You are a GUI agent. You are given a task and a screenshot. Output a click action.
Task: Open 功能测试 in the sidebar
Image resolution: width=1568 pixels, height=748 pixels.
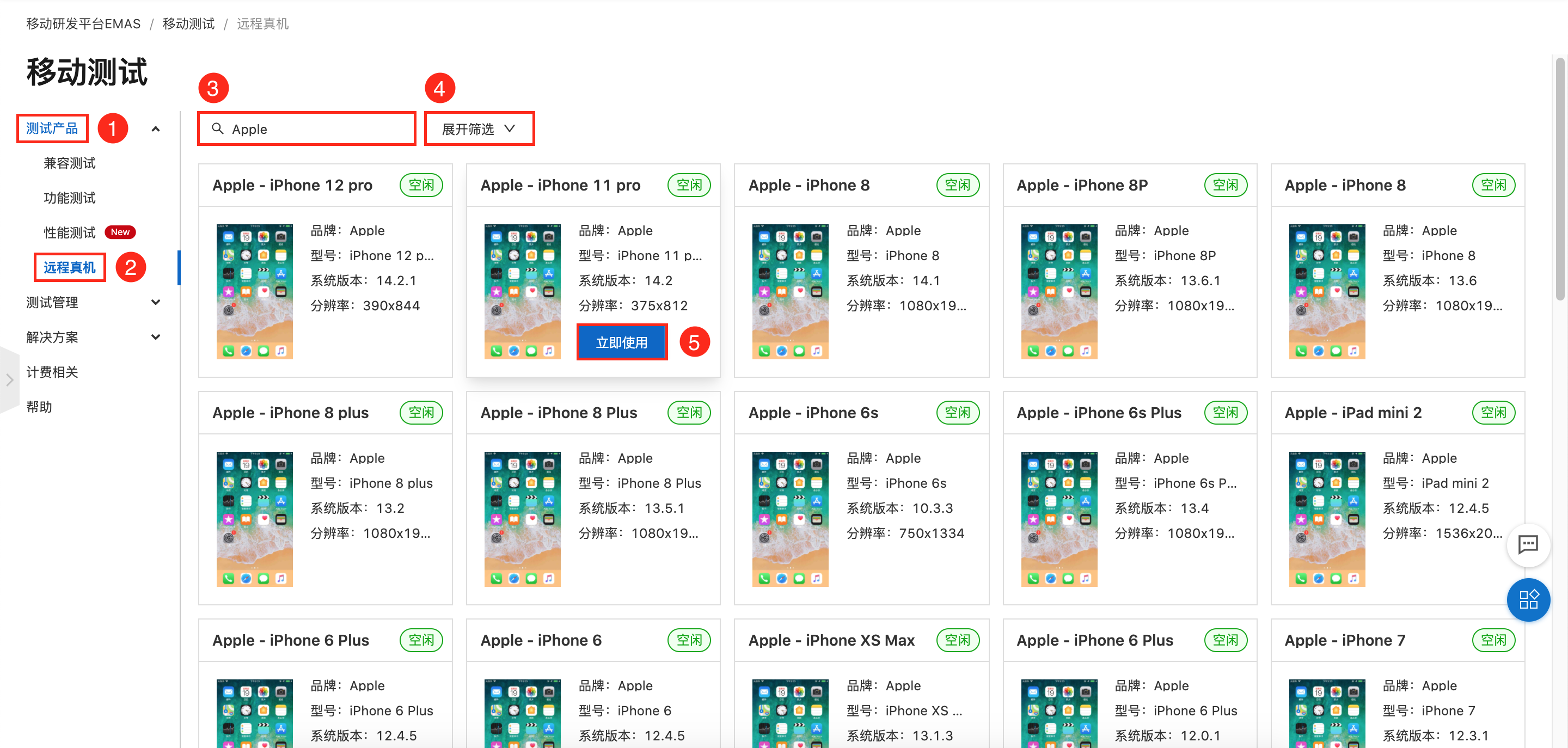tap(69, 198)
